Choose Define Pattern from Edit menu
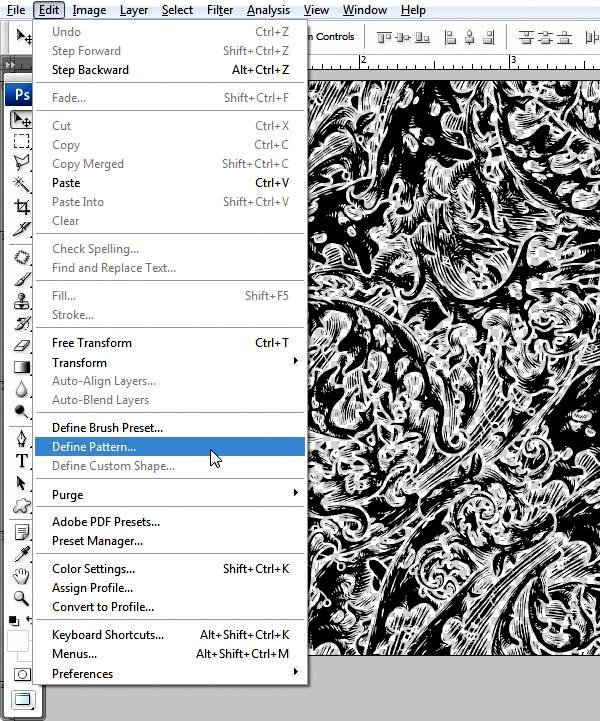 click(170, 446)
